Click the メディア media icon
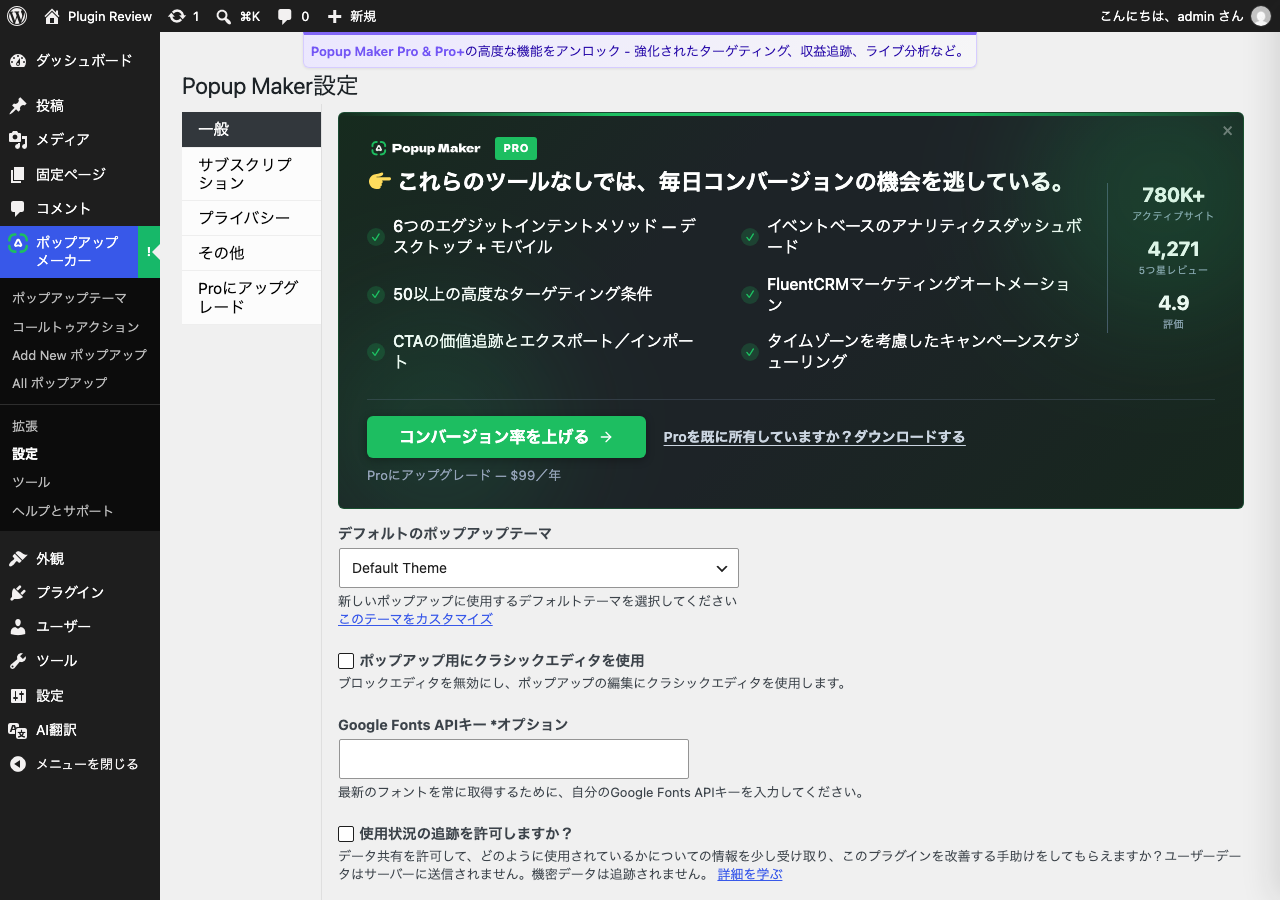Viewport: 1280px width, 900px height. coord(18,140)
